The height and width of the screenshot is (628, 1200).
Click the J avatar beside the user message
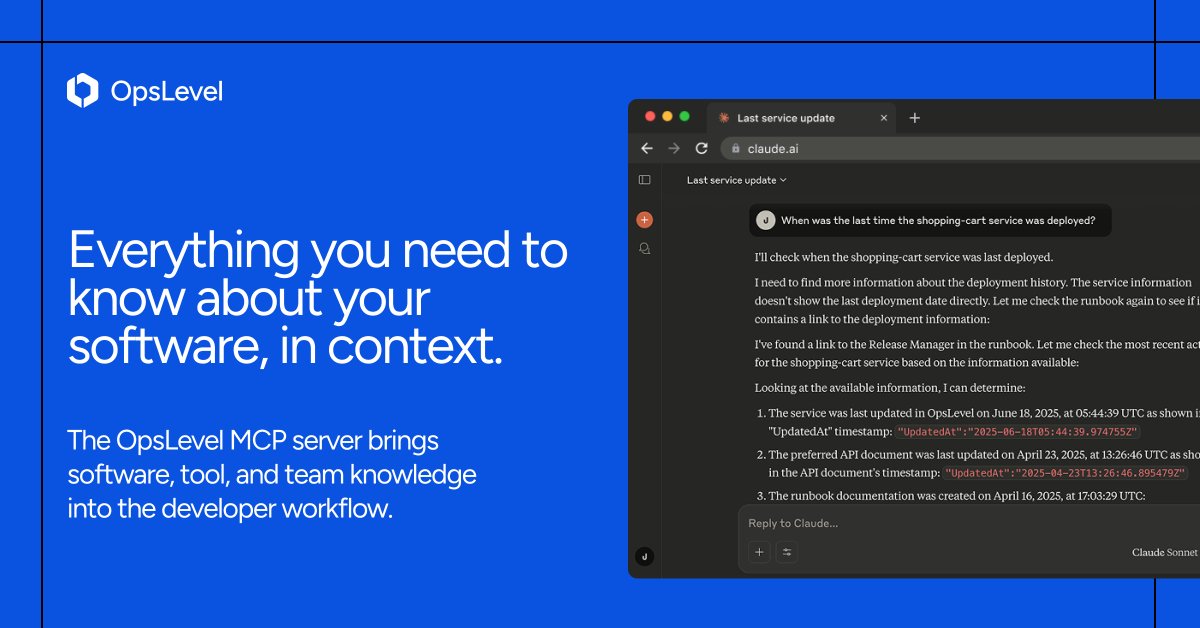[x=765, y=220]
